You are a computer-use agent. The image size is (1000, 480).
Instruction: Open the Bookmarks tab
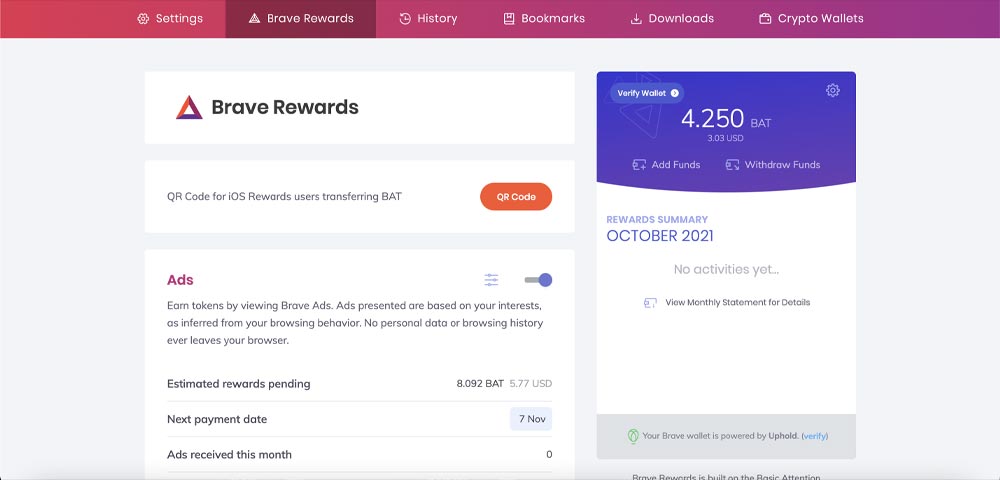(543, 18)
